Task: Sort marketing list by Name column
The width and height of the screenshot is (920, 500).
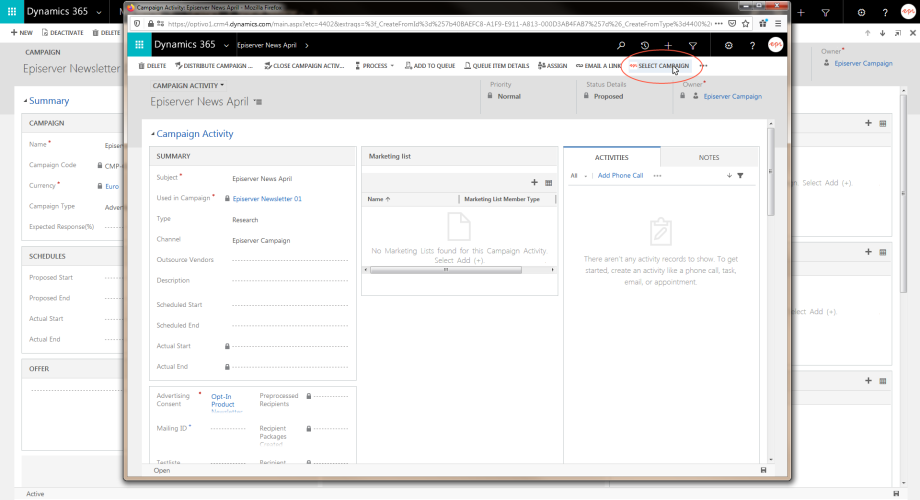Action: [378, 200]
